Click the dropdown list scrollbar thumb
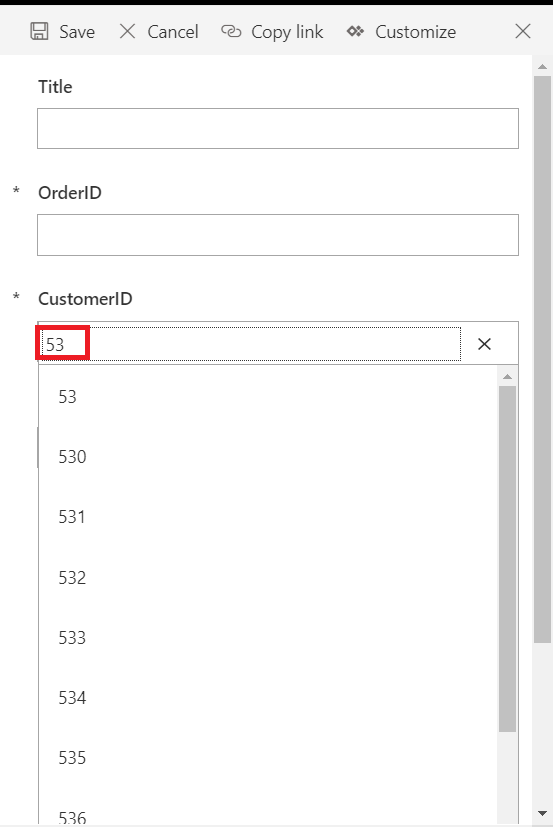The image size is (553, 827). point(508,559)
